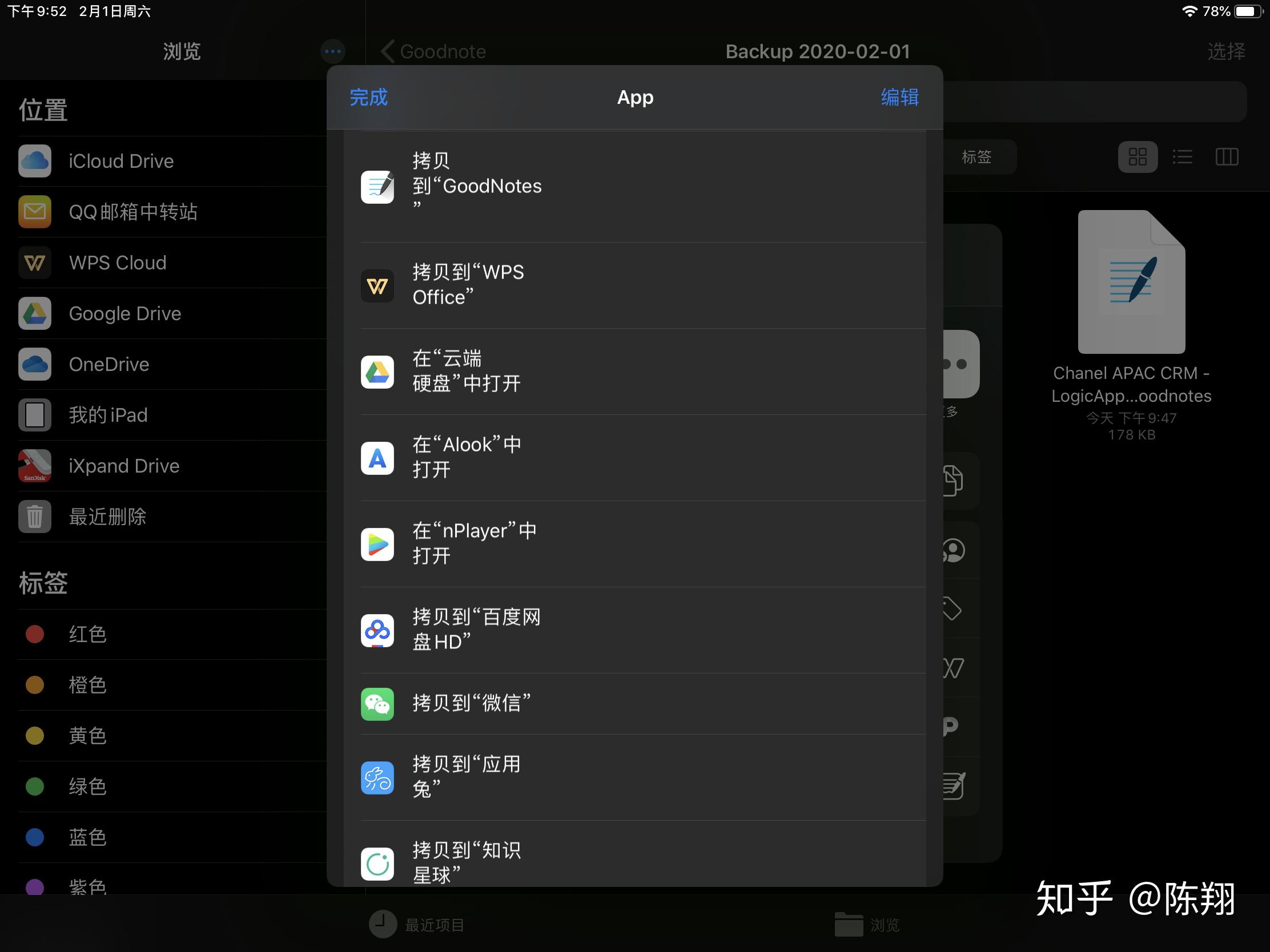The height and width of the screenshot is (952, 1270).
Task: Open QQ邮箱中转站 icon in sidebar
Action: pyautogui.click(x=35, y=212)
